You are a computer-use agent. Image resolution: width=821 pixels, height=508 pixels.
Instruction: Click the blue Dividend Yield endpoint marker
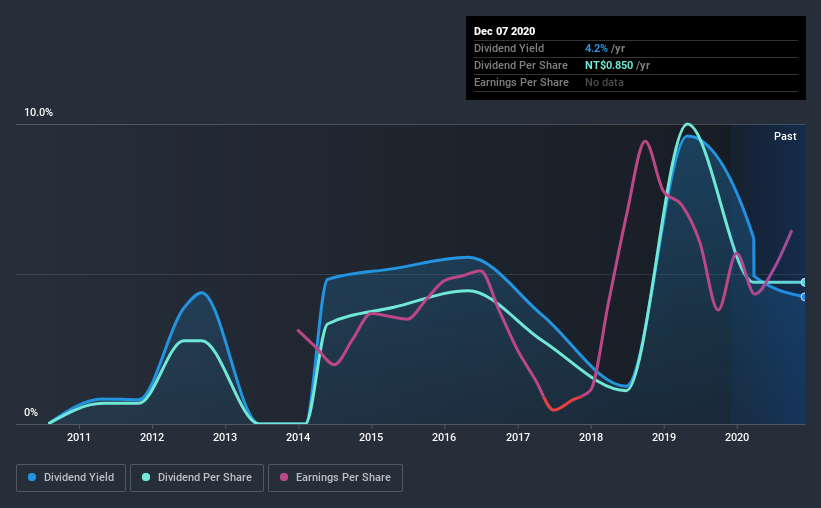pyautogui.click(x=804, y=297)
